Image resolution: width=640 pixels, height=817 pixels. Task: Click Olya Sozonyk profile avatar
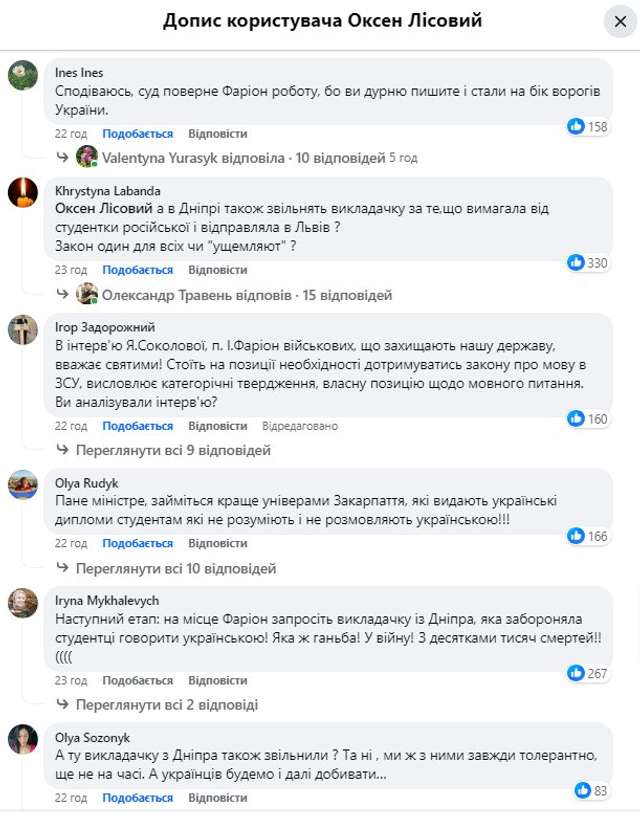[23, 739]
